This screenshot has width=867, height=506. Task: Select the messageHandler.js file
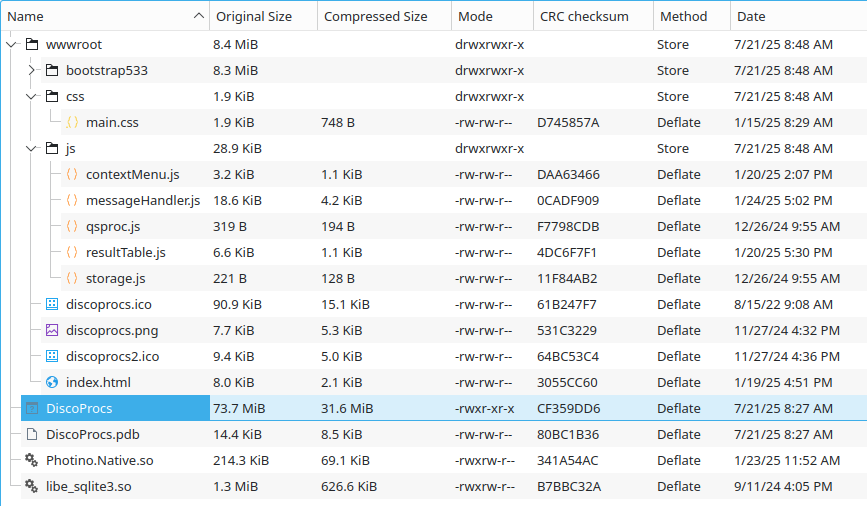click(142, 201)
